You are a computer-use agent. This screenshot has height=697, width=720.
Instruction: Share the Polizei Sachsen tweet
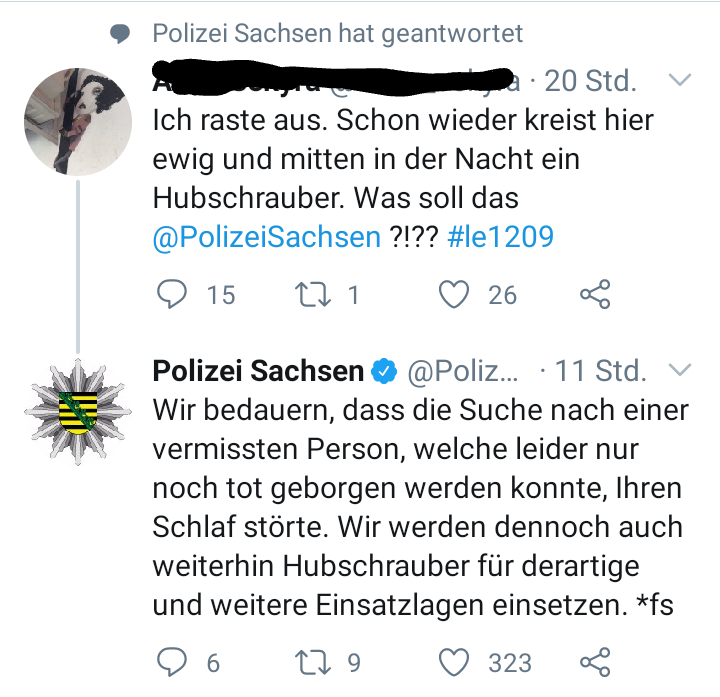(x=595, y=662)
